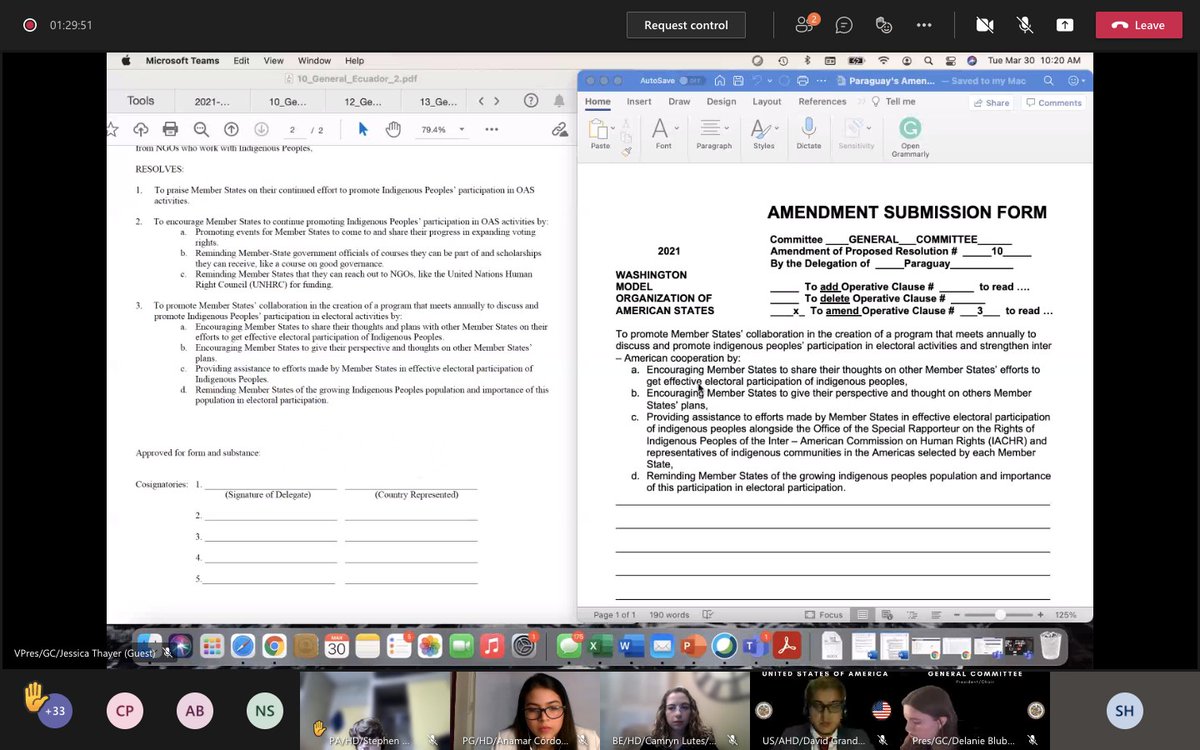This screenshot has width=1200, height=750.
Task: Open the Insert ribbon tab in Word
Action: coord(639,101)
